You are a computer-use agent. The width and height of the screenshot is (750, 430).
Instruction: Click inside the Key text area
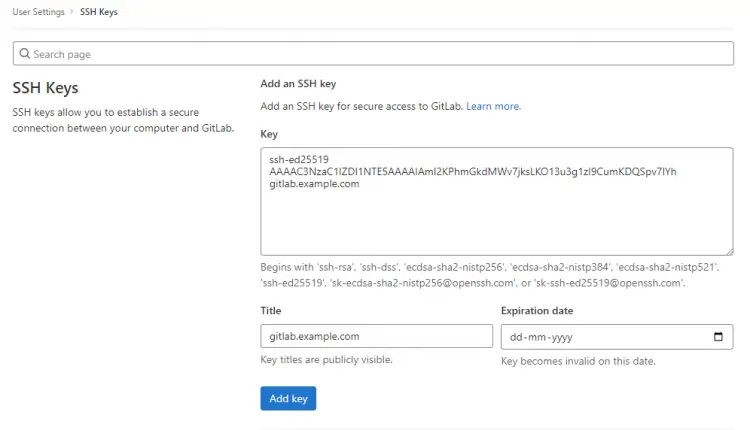496,220
